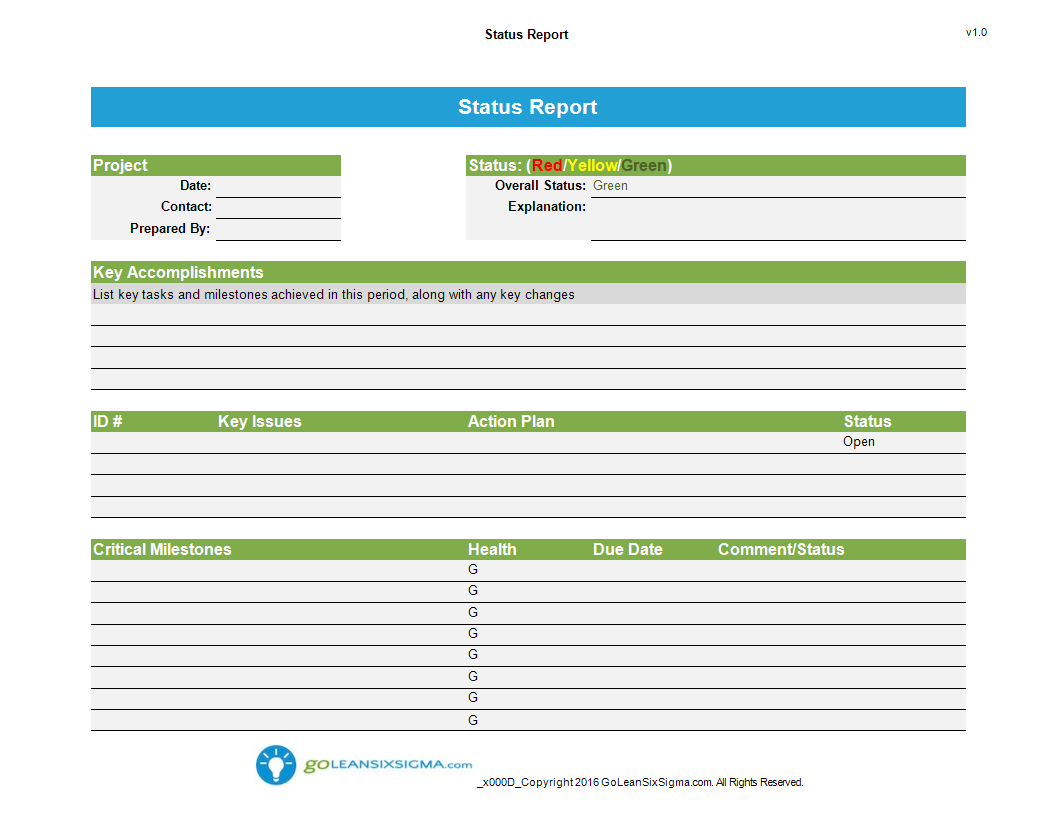Select the Open status cell

tap(859, 442)
